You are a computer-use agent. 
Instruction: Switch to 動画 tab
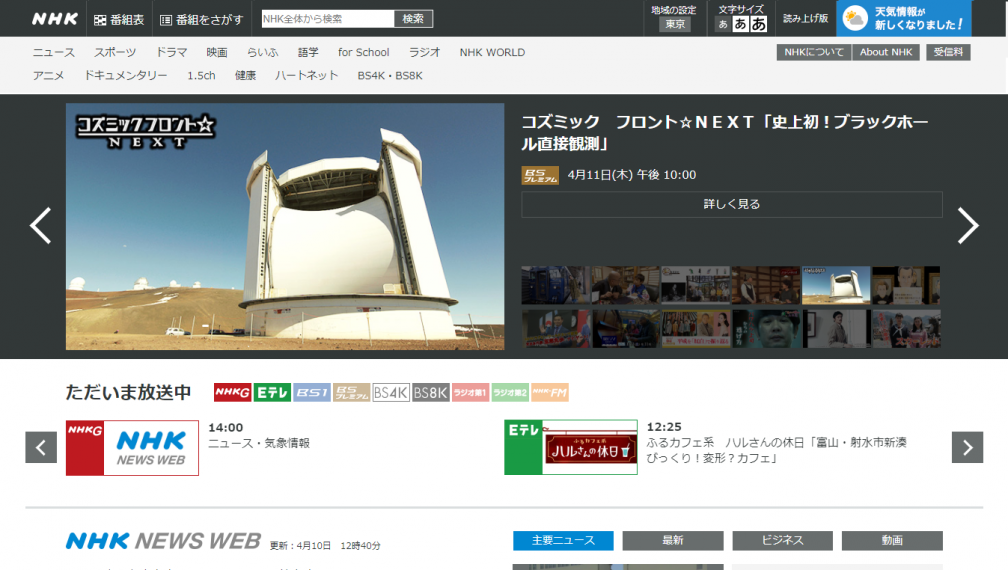tap(892, 540)
